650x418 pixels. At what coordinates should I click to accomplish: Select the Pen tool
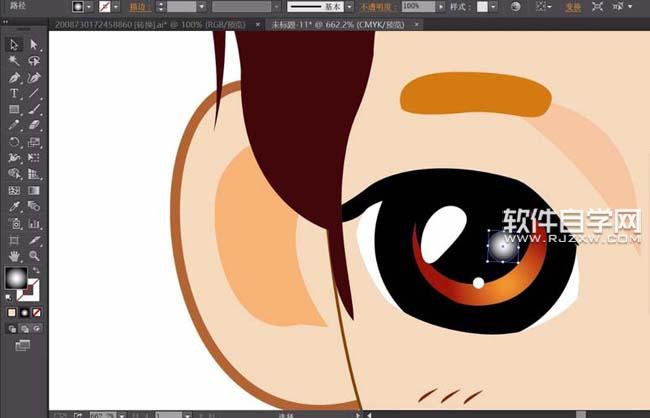[x=14, y=77]
